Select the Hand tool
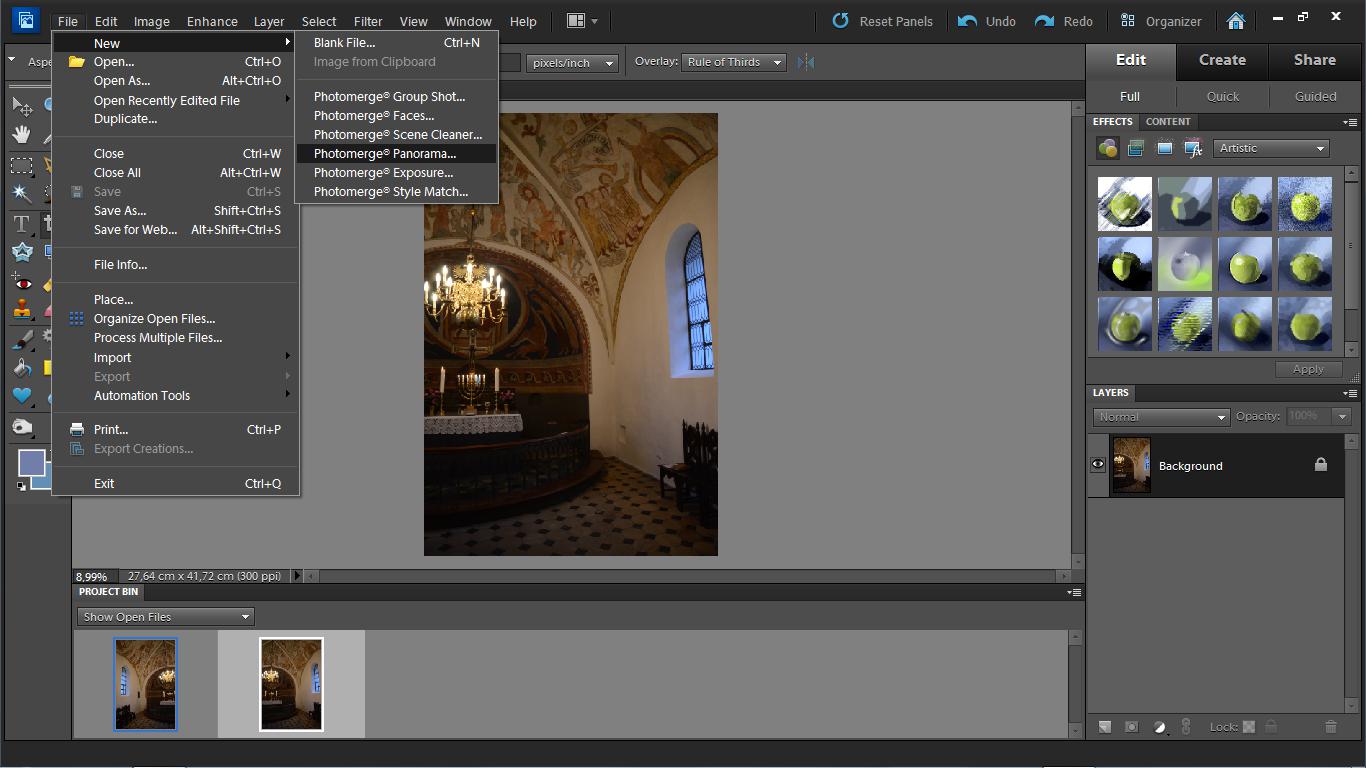Image resolution: width=1366 pixels, height=768 pixels. 21,134
